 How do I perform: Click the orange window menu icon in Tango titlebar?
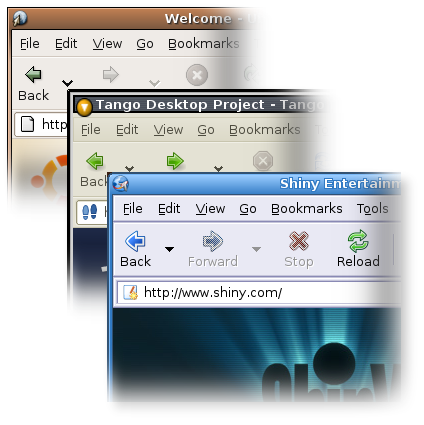coord(84,107)
